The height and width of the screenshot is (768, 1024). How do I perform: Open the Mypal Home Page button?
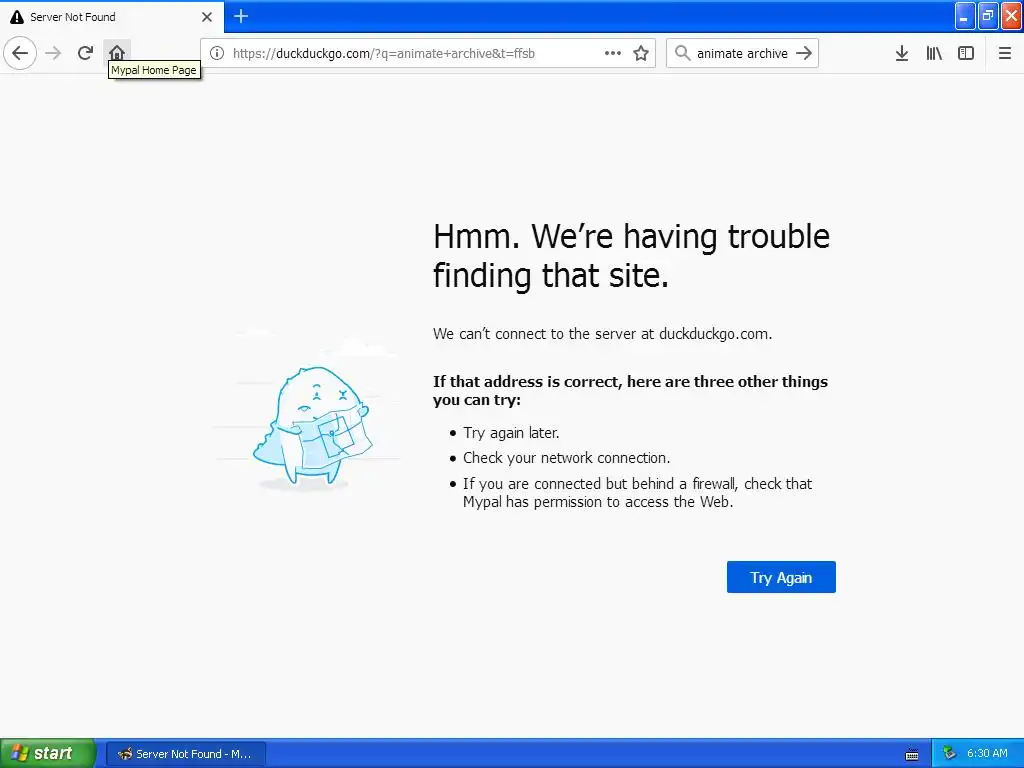click(117, 53)
